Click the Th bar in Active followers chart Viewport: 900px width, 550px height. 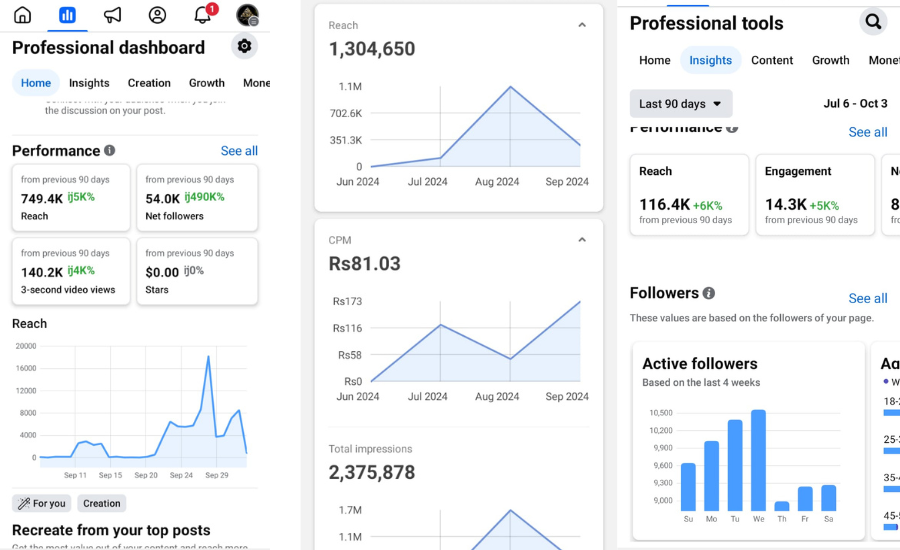tap(782, 506)
